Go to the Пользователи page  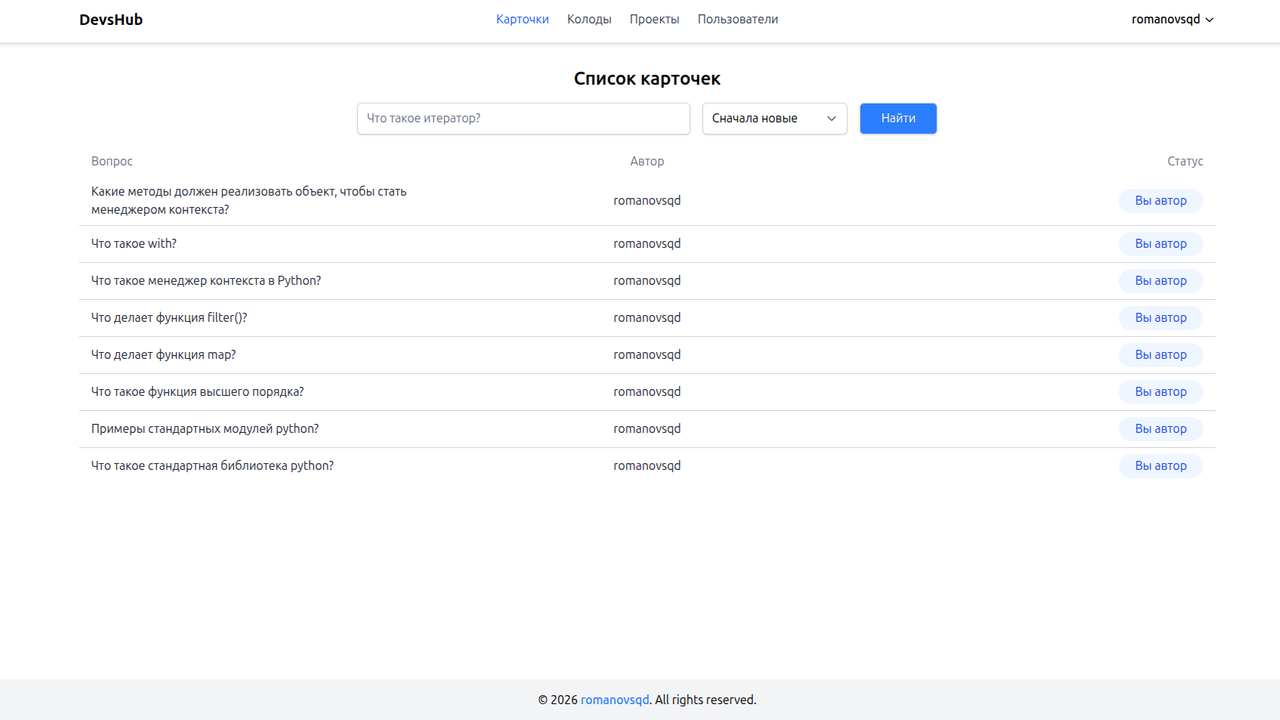click(737, 19)
